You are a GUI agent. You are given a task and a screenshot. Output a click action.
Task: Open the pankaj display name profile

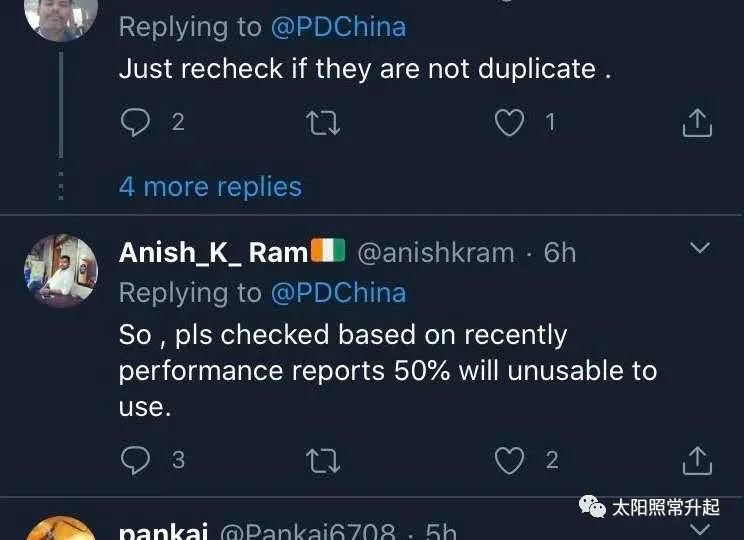160,532
